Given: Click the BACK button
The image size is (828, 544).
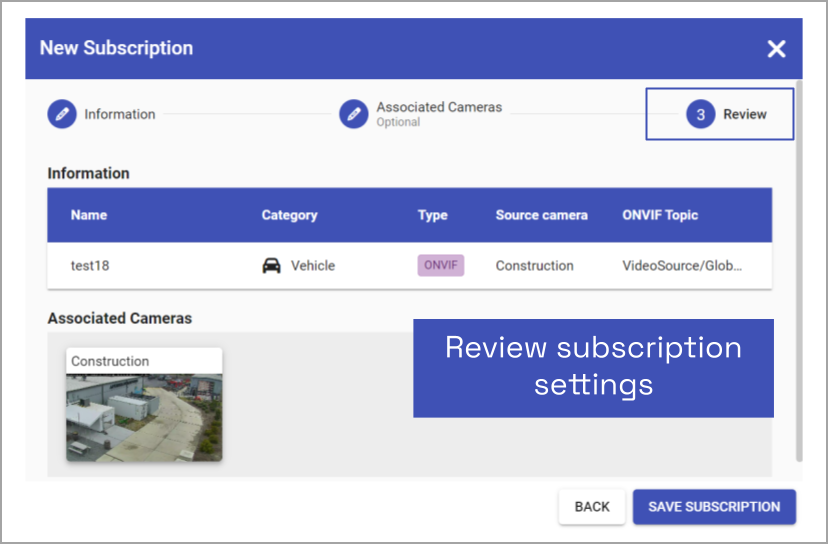Looking at the screenshot, I should 592,507.
